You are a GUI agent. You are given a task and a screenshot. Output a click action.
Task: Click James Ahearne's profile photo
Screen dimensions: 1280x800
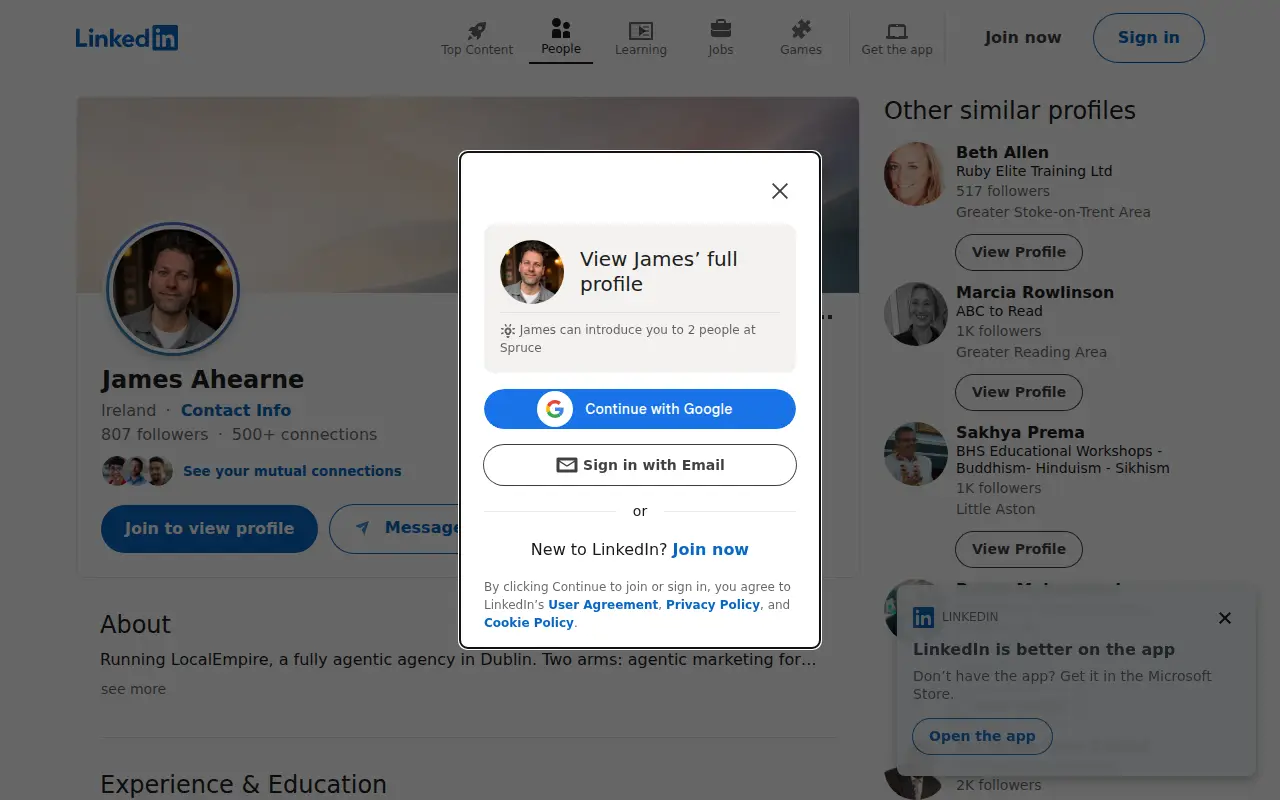tap(173, 289)
